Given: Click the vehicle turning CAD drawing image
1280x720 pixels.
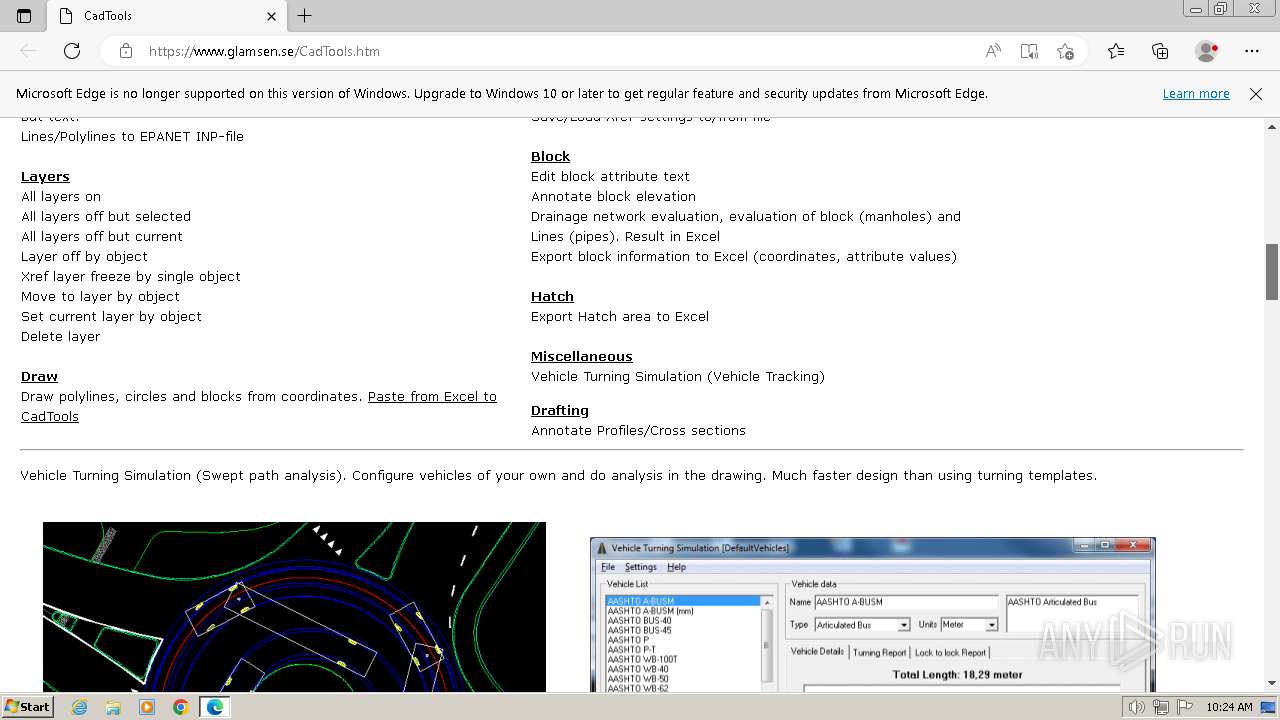Looking at the screenshot, I should click(x=294, y=607).
